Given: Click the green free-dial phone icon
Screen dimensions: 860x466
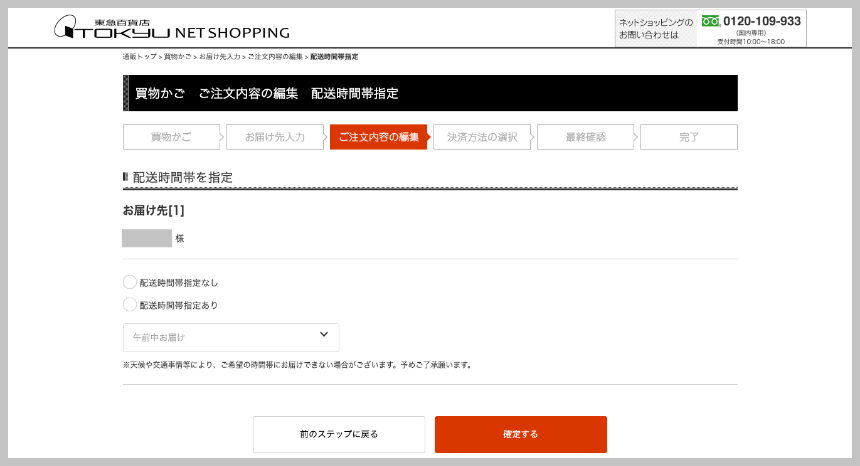Looking at the screenshot, I should pyautogui.click(x=711, y=21).
